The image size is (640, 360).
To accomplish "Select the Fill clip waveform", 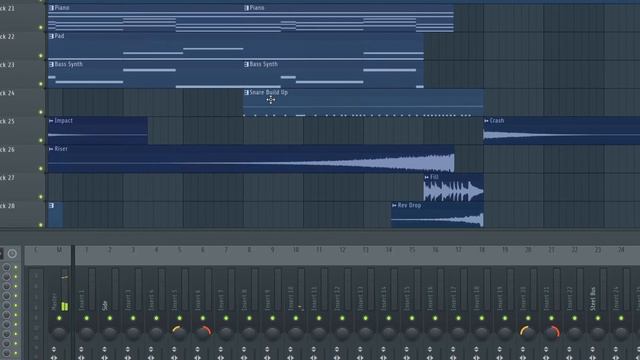I will pos(454,191).
